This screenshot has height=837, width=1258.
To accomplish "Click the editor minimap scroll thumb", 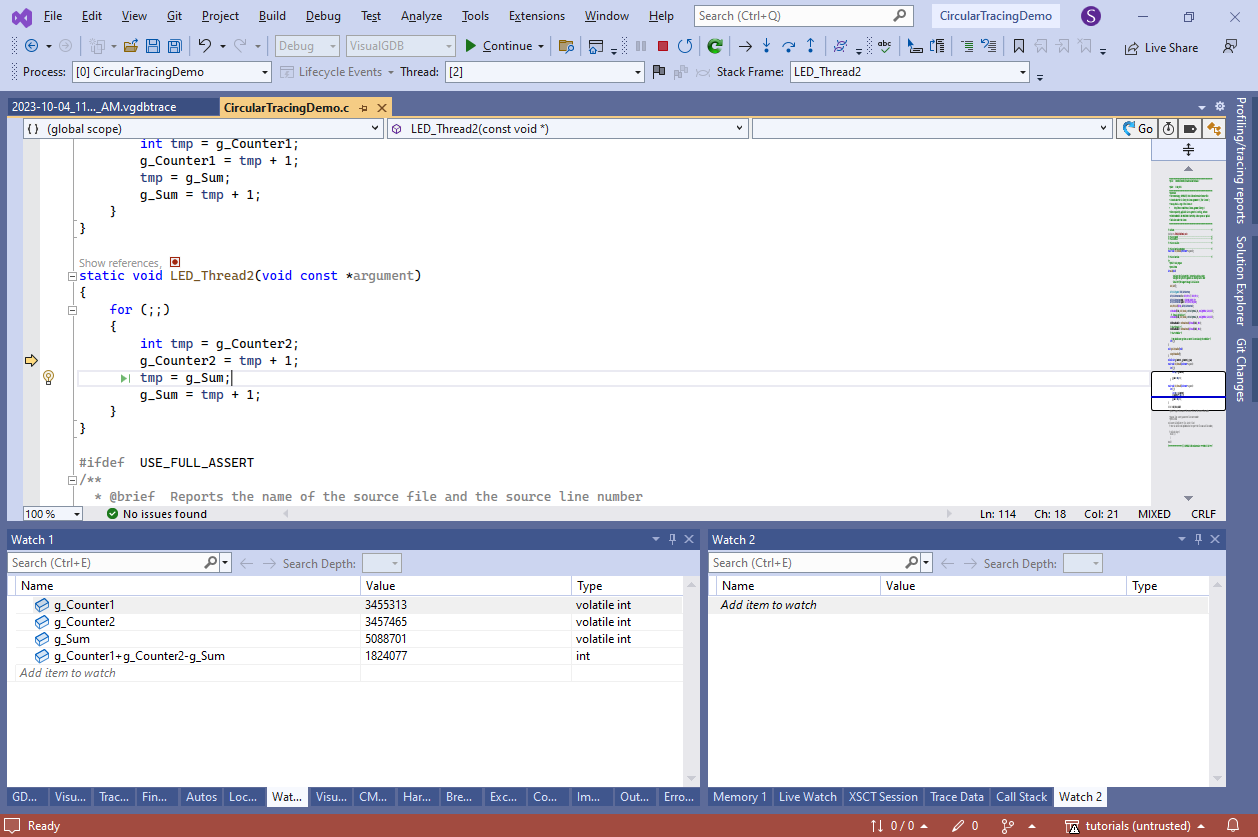I will pyautogui.click(x=1188, y=391).
